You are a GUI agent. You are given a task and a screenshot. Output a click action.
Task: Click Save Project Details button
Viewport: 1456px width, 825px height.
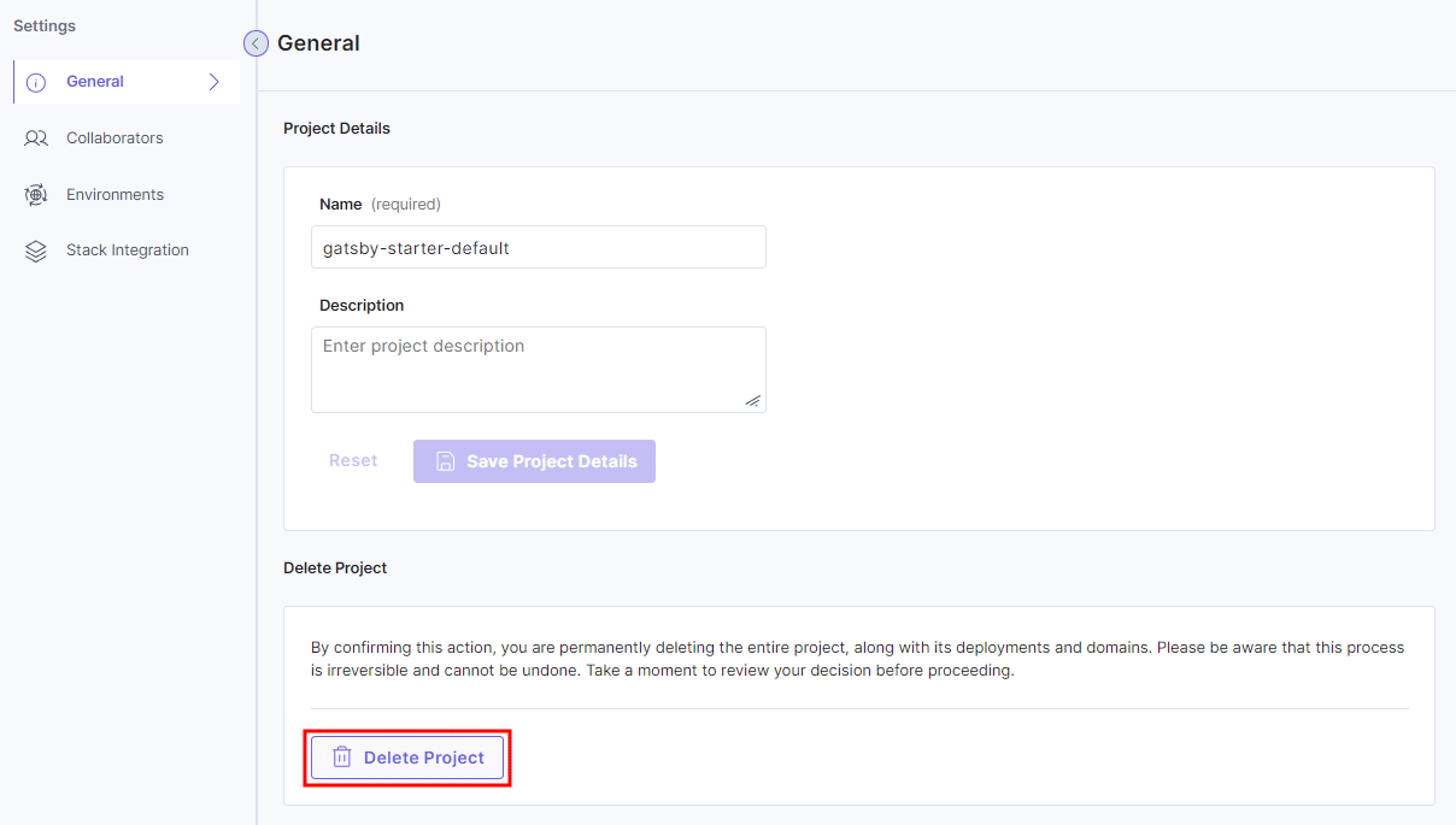click(534, 461)
